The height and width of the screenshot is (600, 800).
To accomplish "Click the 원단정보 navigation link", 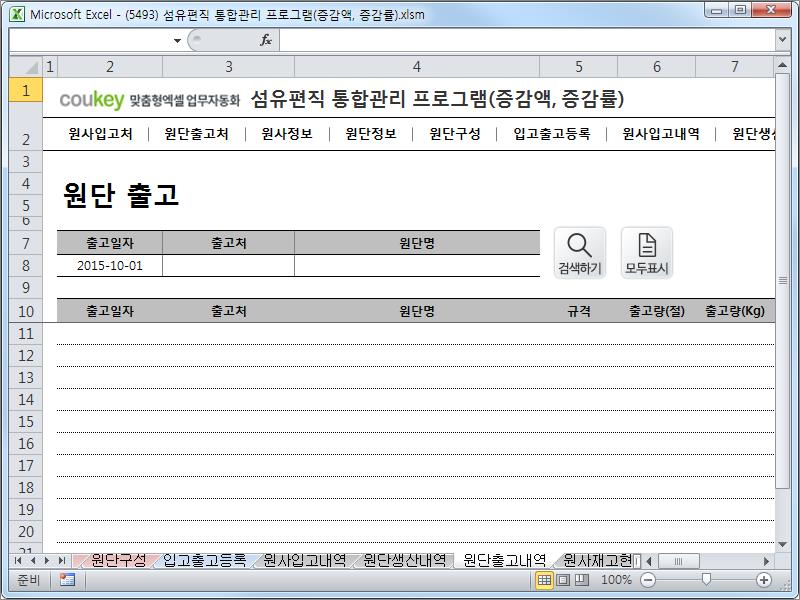I will click(x=371, y=134).
